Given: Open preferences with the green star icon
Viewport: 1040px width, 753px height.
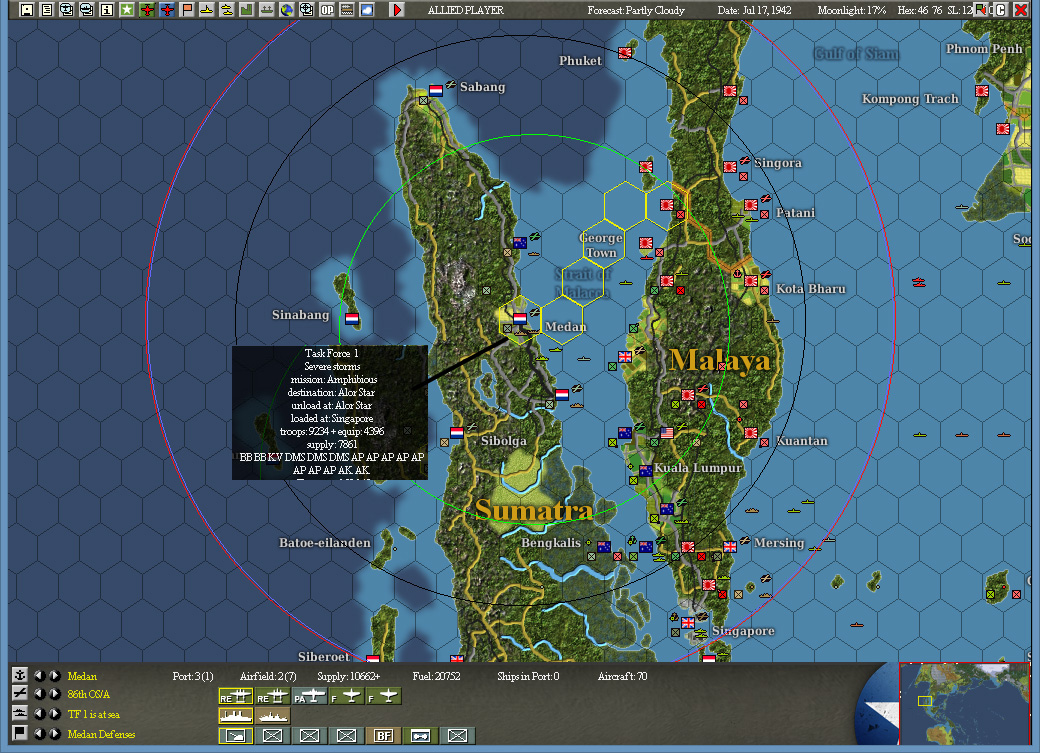Looking at the screenshot, I should [x=126, y=9].
